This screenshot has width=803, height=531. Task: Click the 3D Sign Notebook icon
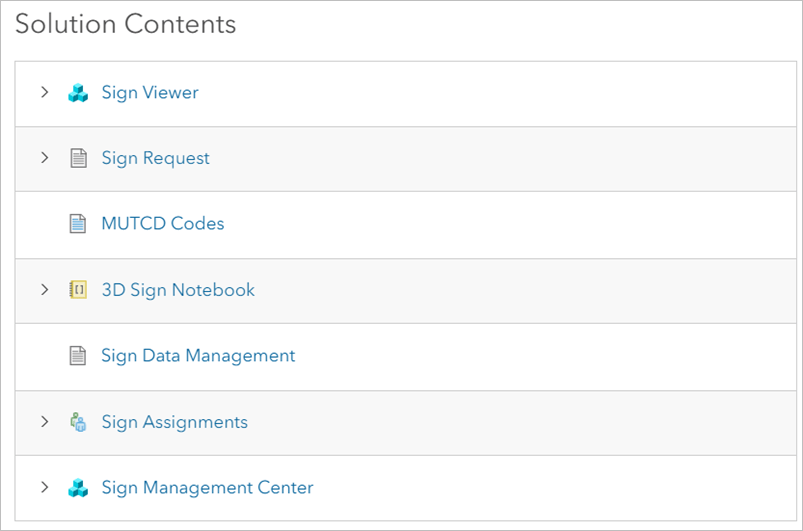point(78,290)
